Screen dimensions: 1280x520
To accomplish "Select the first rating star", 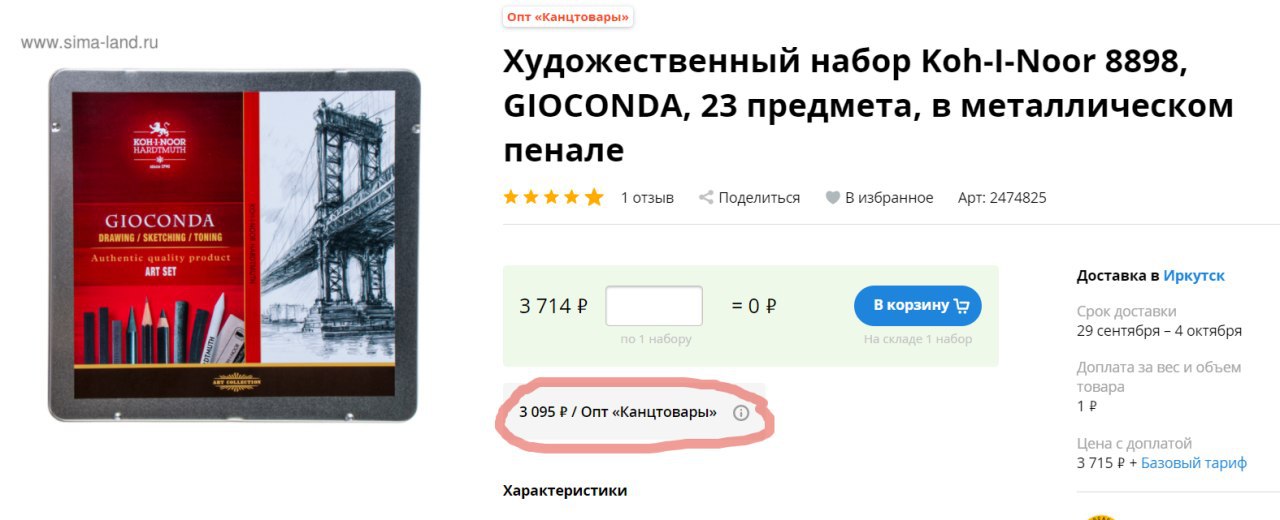I will click(512, 197).
